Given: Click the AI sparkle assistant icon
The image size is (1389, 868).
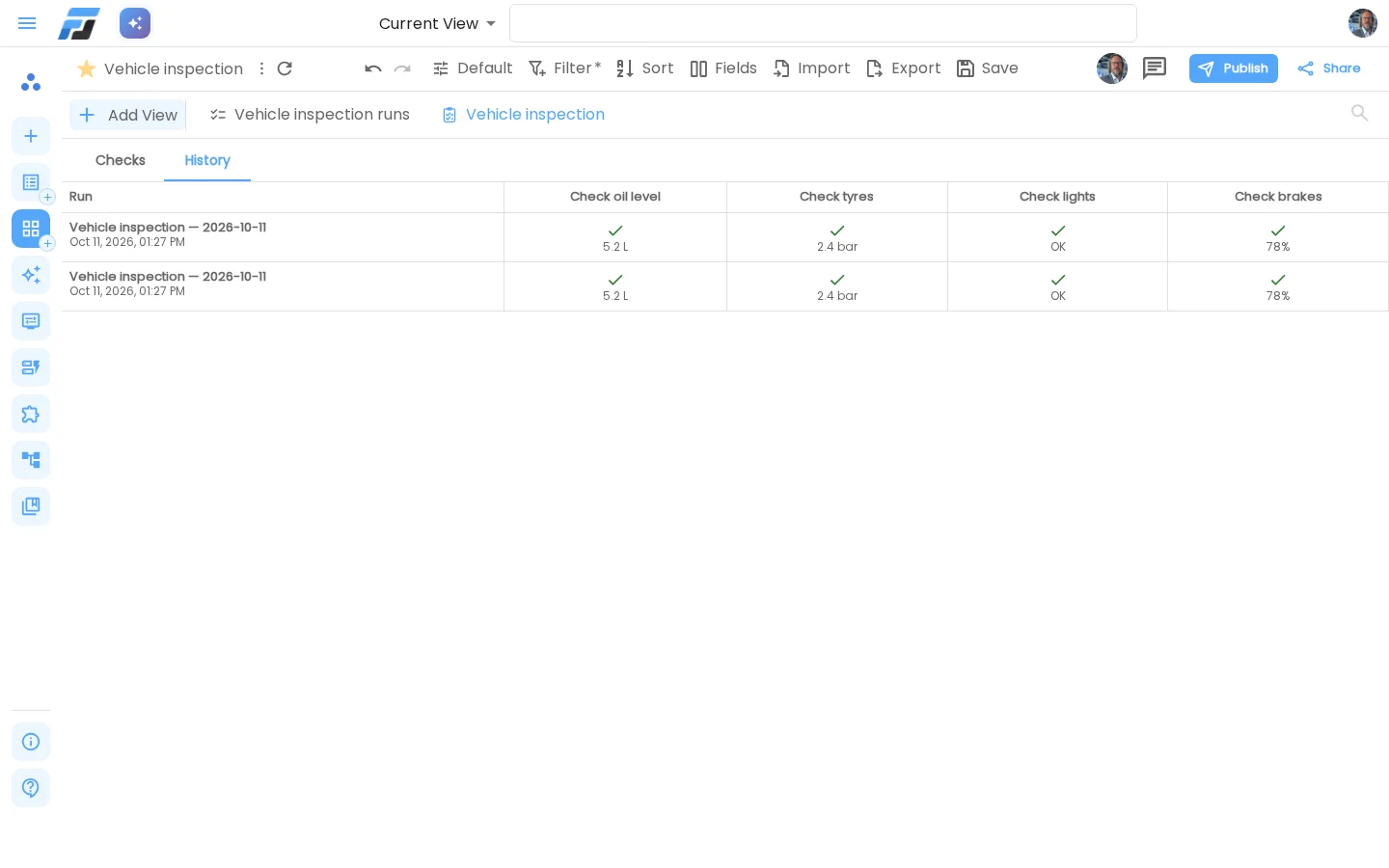Looking at the screenshot, I should pos(135,23).
